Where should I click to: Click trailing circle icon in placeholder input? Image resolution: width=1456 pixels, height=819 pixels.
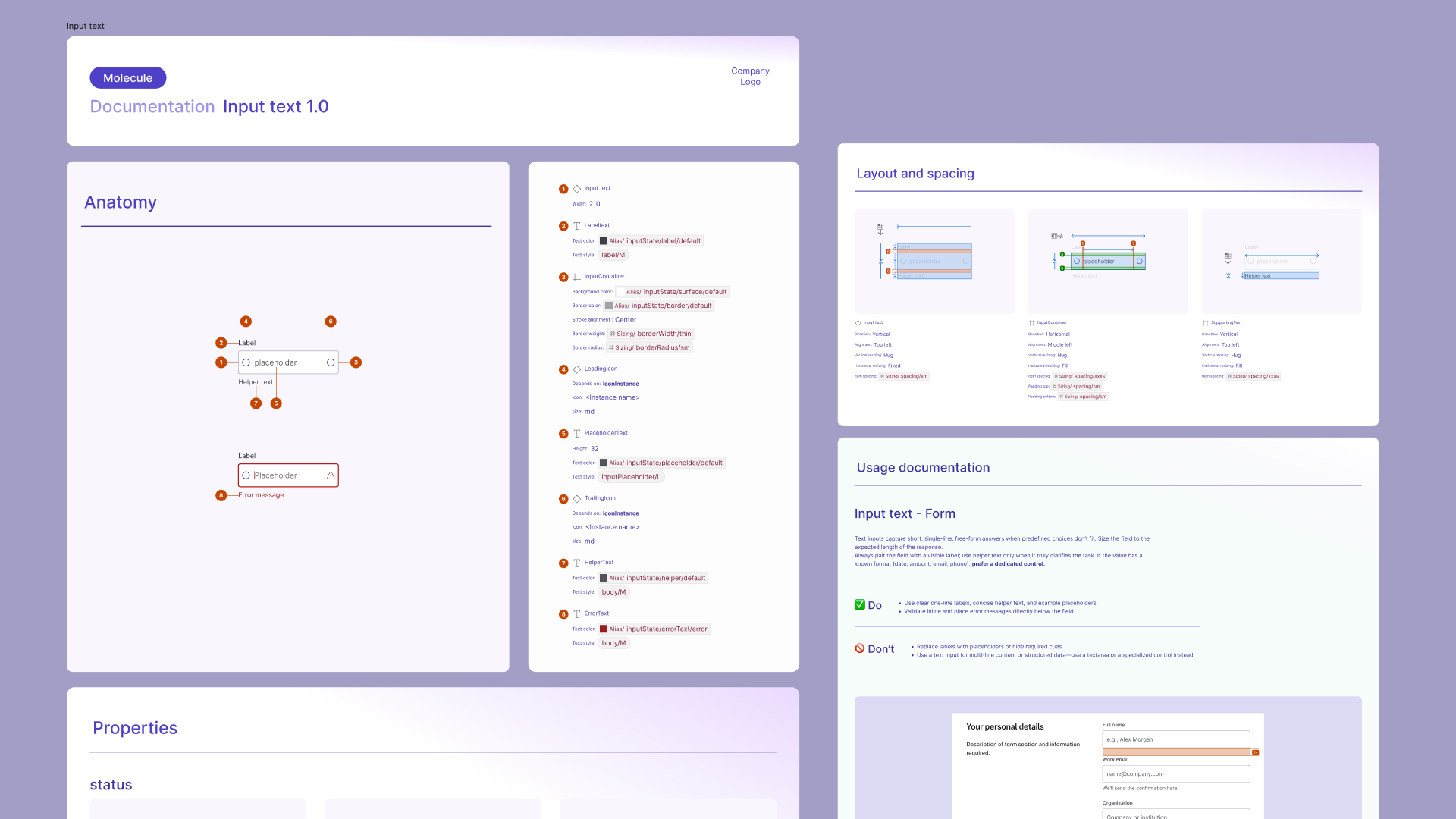click(331, 362)
